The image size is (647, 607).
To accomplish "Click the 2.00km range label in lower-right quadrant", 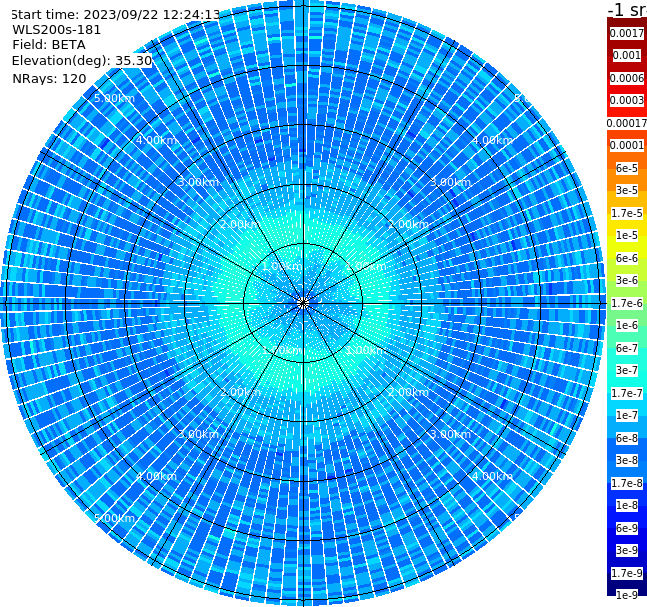I will pyautogui.click(x=408, y=392).
